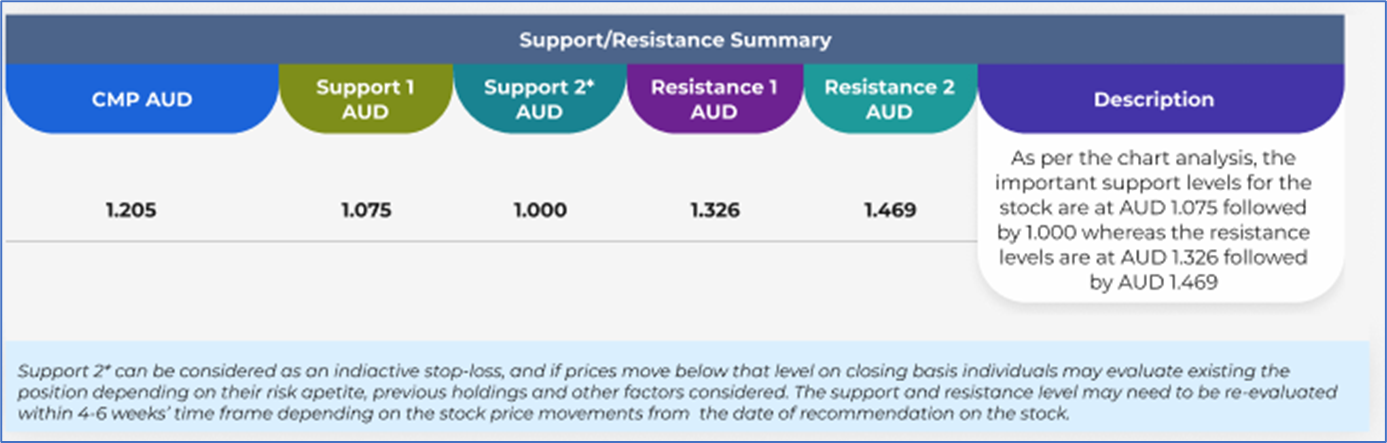The height and width of the screenshot is (443, 1387).
Task: Click the Resistance 1 table value 1.326
Action: coord(714,211)
